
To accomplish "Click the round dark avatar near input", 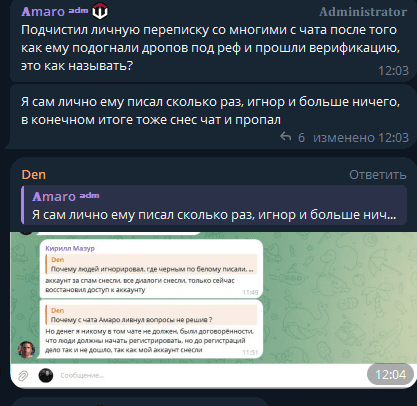I will click(x=46, y=376).
